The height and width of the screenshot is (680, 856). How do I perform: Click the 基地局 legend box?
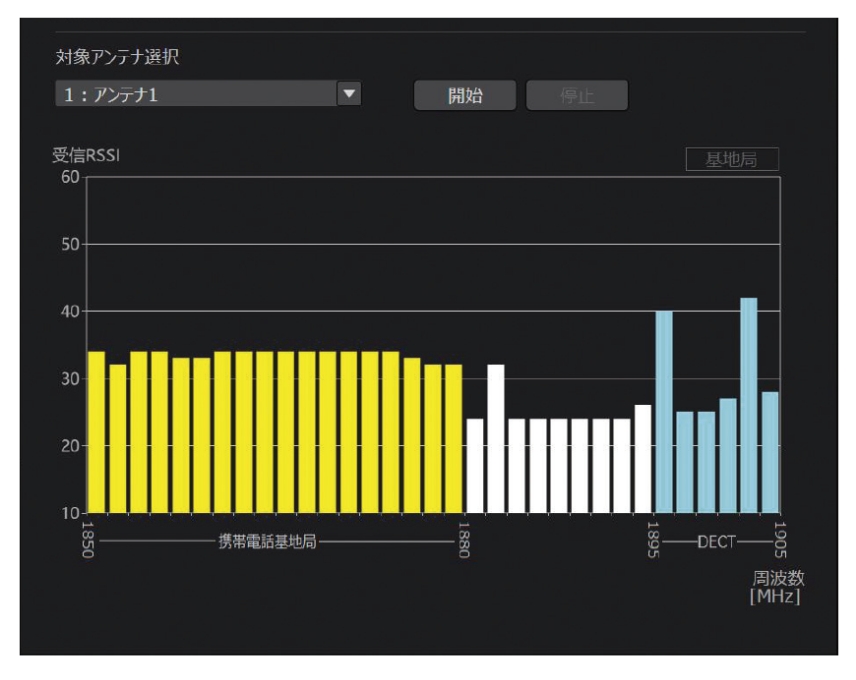point(731,160)
